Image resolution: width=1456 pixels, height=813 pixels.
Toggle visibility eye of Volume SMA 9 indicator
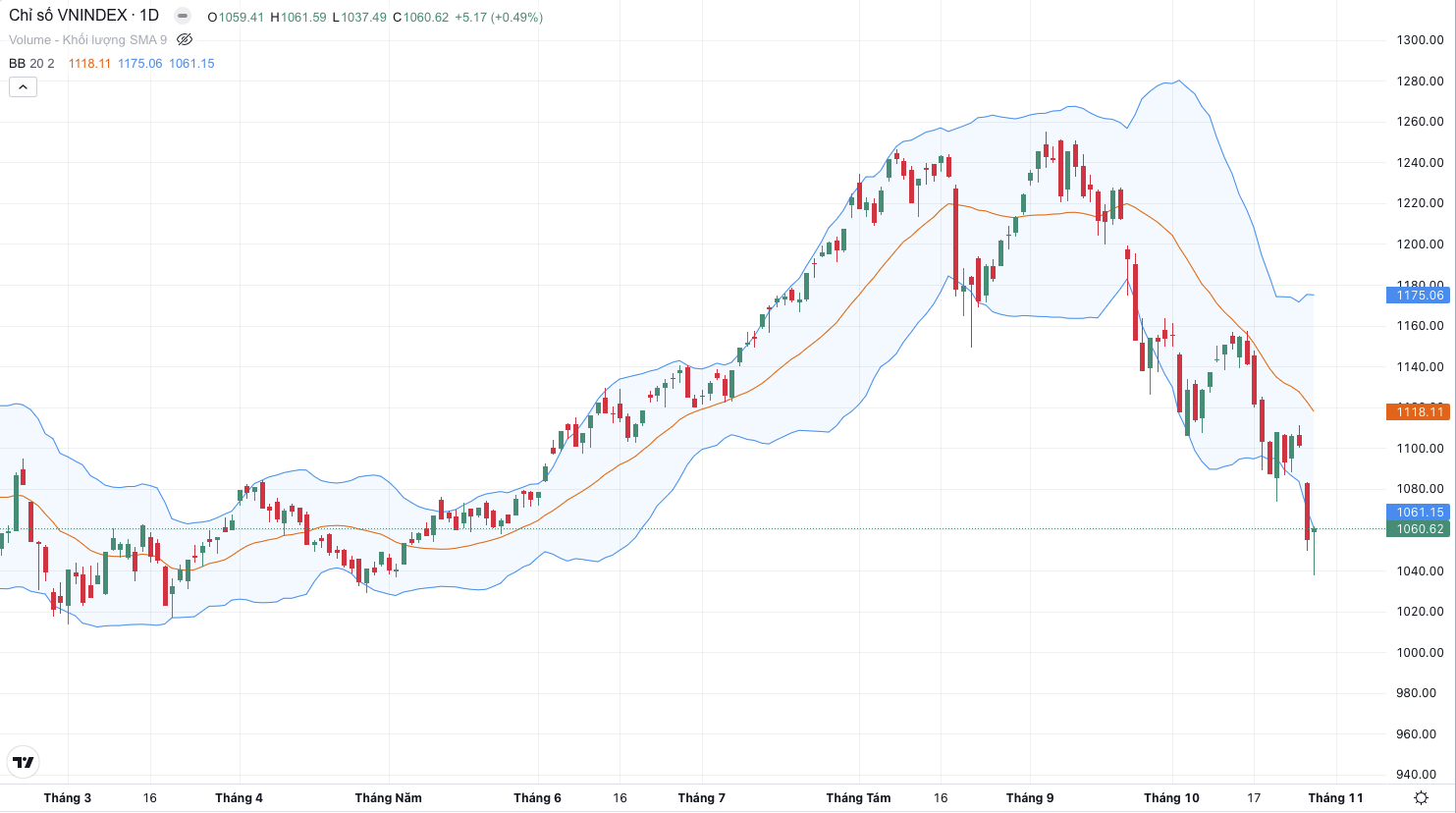point(185,40)
